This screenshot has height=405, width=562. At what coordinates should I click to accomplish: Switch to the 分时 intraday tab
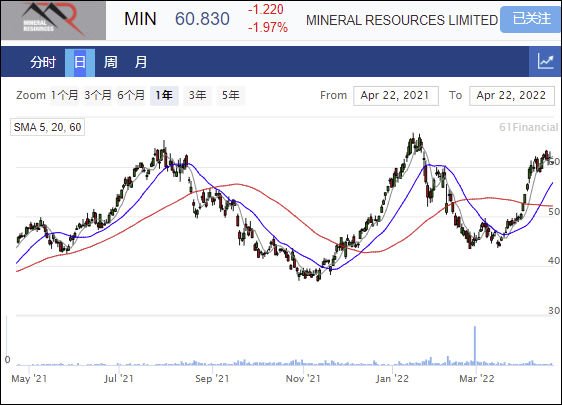click(43, 62)
